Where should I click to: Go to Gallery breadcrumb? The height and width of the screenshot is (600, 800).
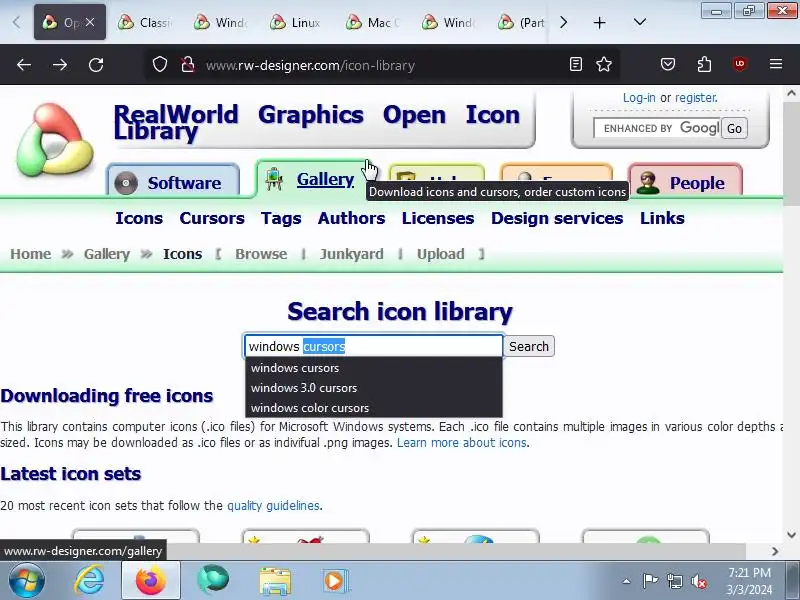(107, 254)
